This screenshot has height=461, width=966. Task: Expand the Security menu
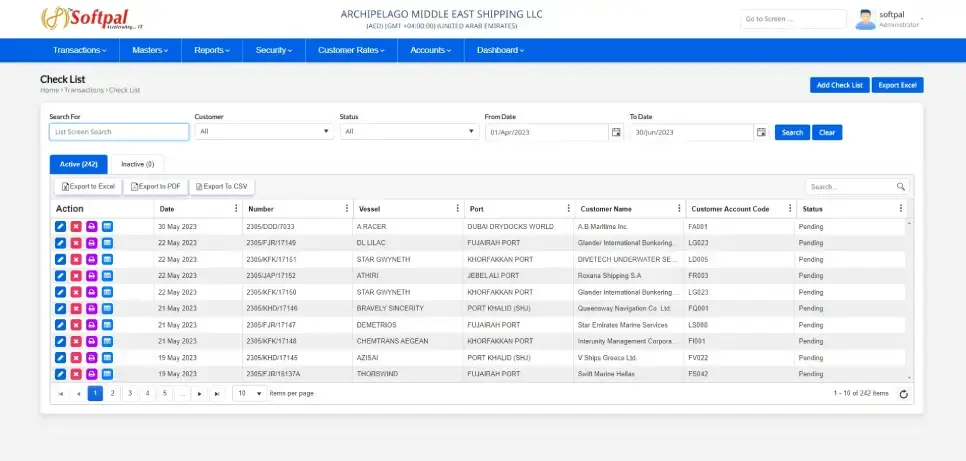tap(274, 50)
